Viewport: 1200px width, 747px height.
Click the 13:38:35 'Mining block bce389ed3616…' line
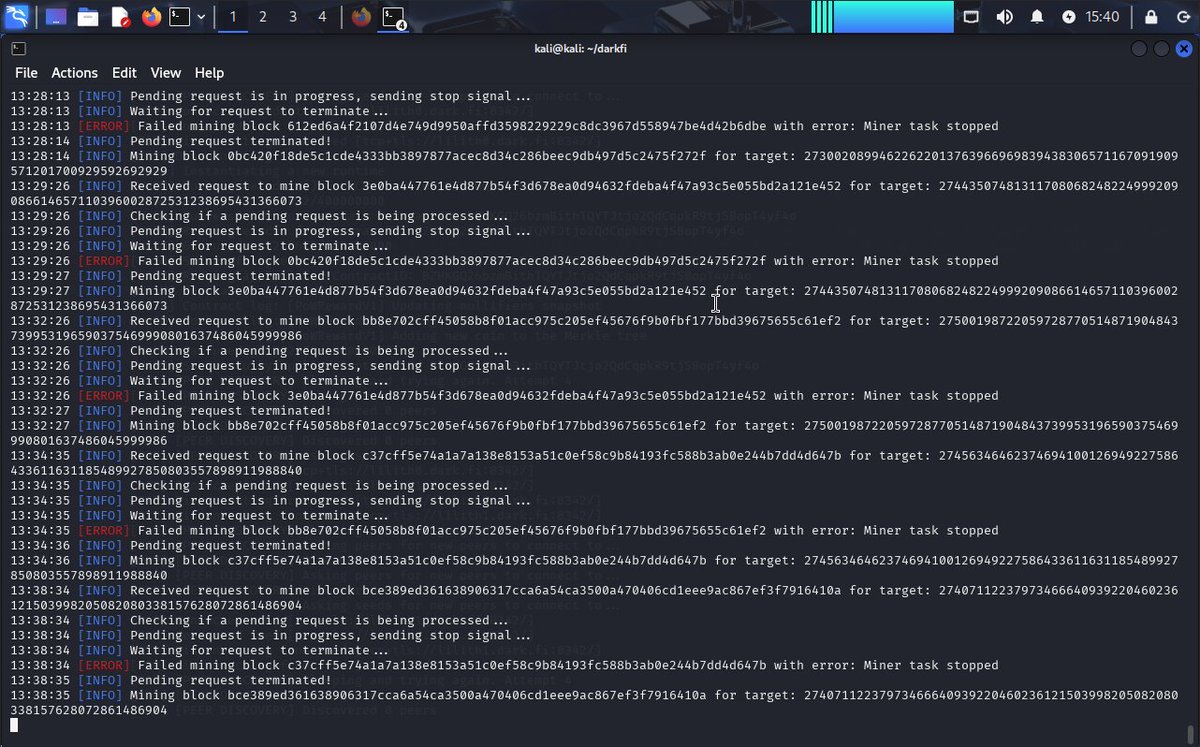595,703
